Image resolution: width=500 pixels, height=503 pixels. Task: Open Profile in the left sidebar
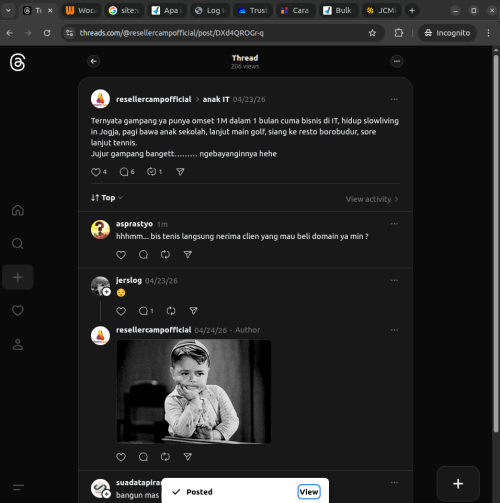18,344
